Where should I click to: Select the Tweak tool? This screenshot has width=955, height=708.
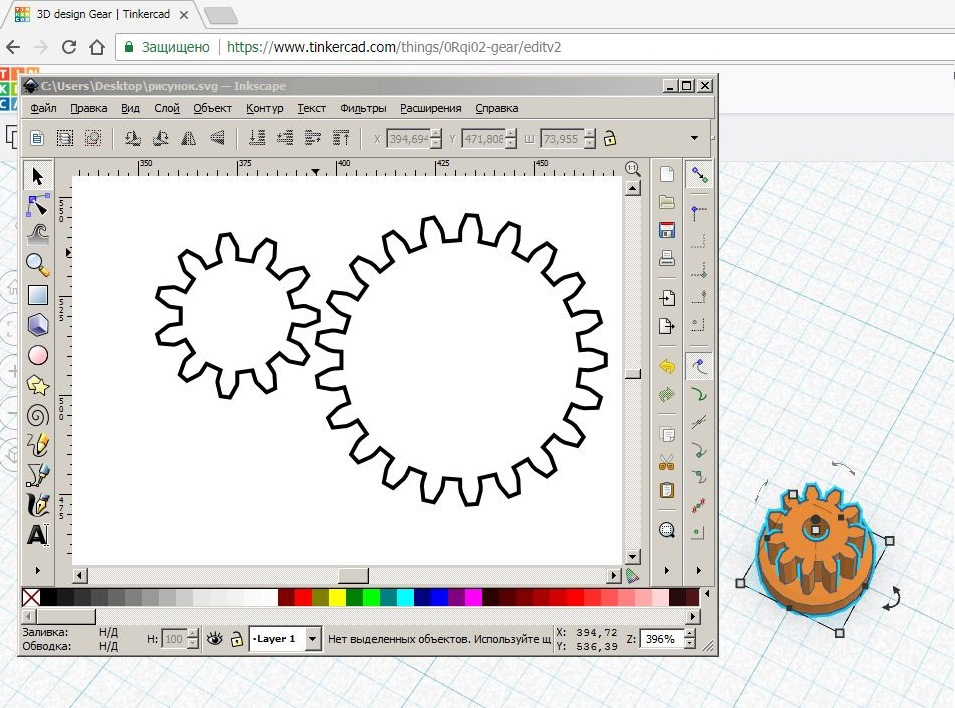click(x=38, y=235)
